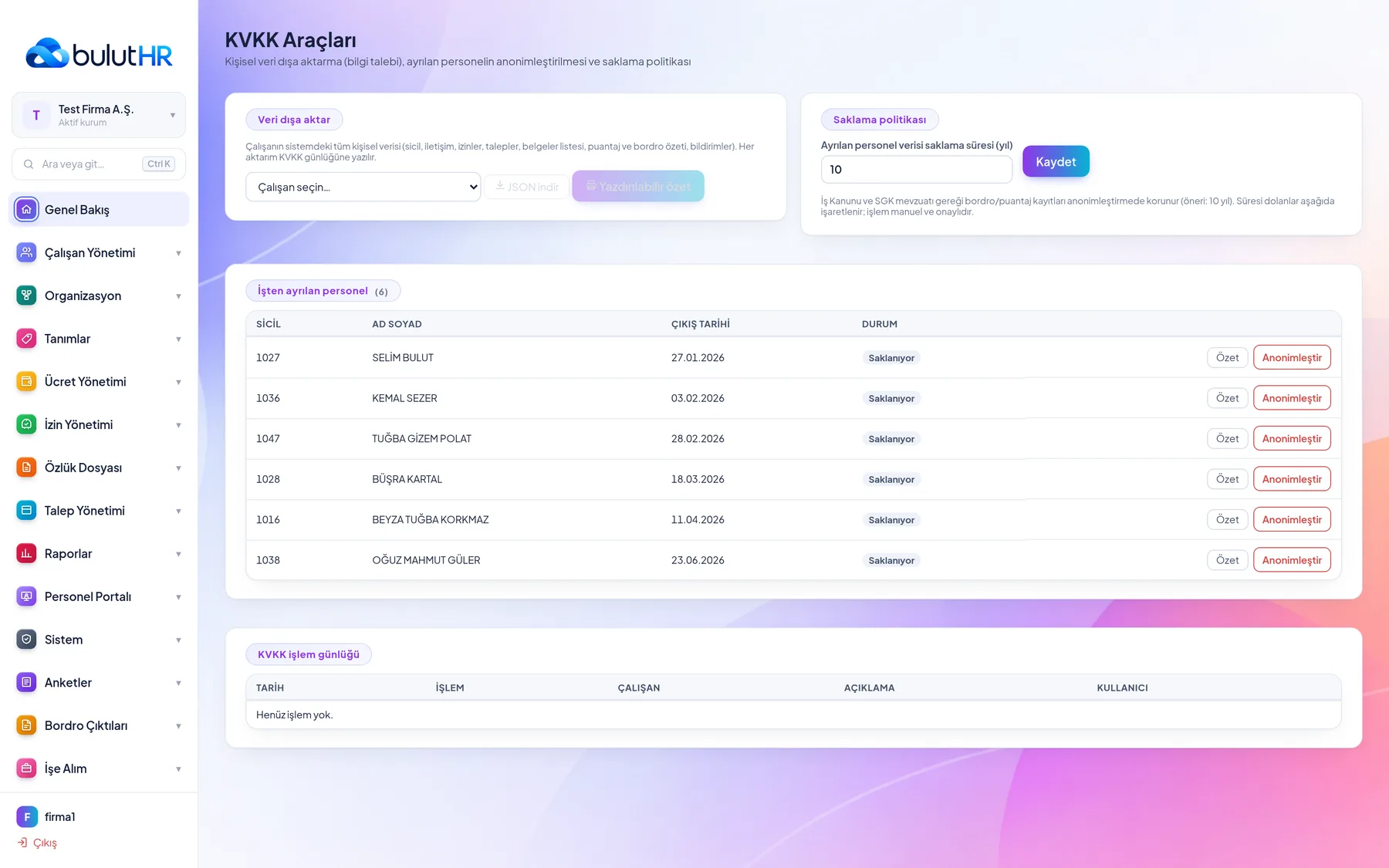1389x868 pixels.
Task: Open Özet for BÜŞRA KARTAL
Action: click(1227, 479)
